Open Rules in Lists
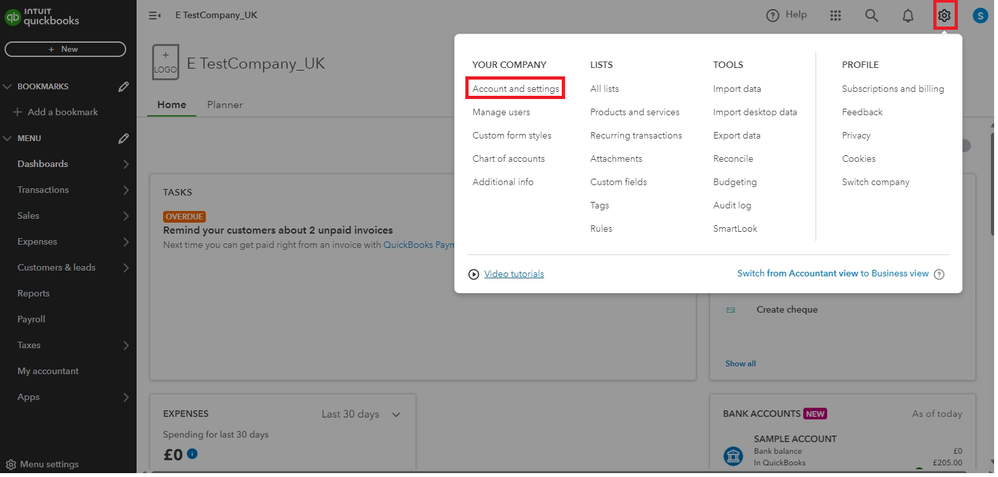The width and height of the screenshot is (998, 477). (x=601, y=229)
